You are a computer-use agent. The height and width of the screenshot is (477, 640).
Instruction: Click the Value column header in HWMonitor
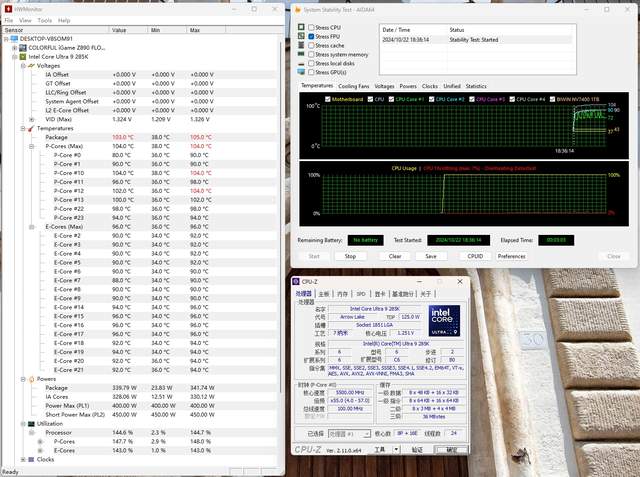pos(128,30)
